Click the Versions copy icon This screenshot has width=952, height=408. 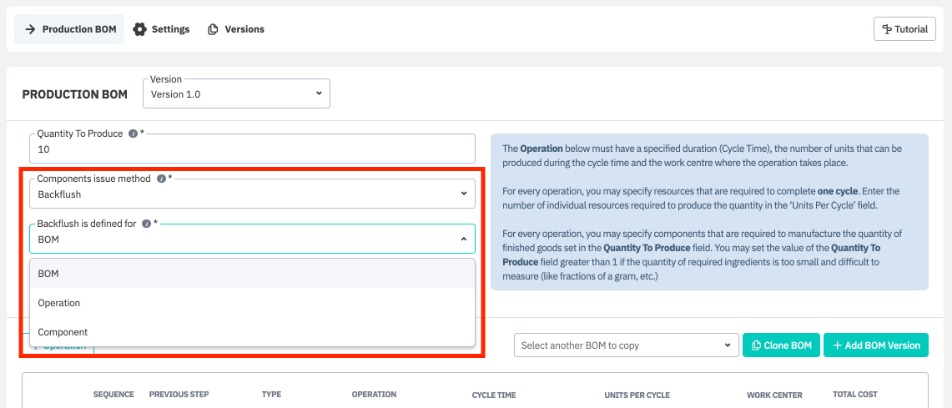coord(213,29)
